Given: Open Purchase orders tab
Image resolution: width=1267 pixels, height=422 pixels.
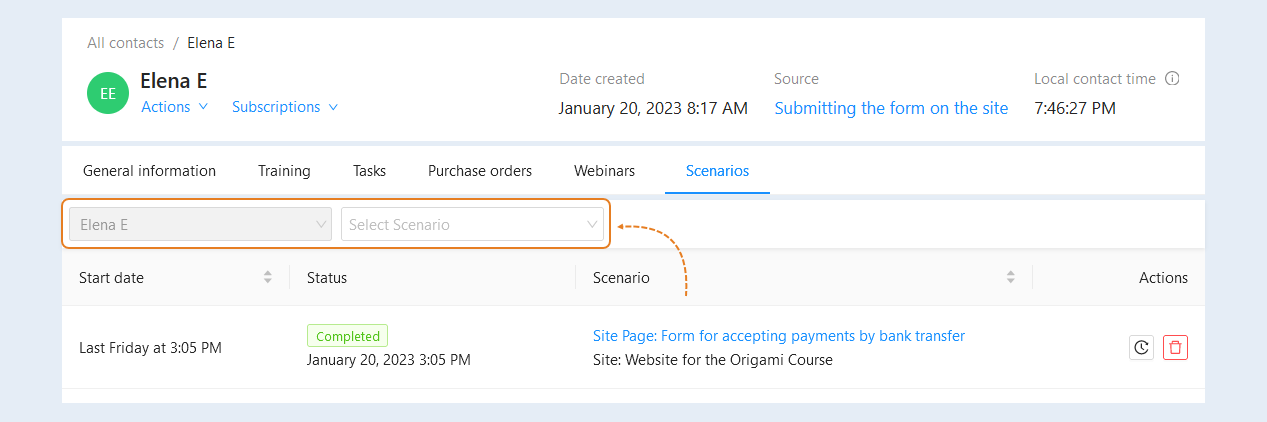Looking at the screenshot, I should 480,171.
